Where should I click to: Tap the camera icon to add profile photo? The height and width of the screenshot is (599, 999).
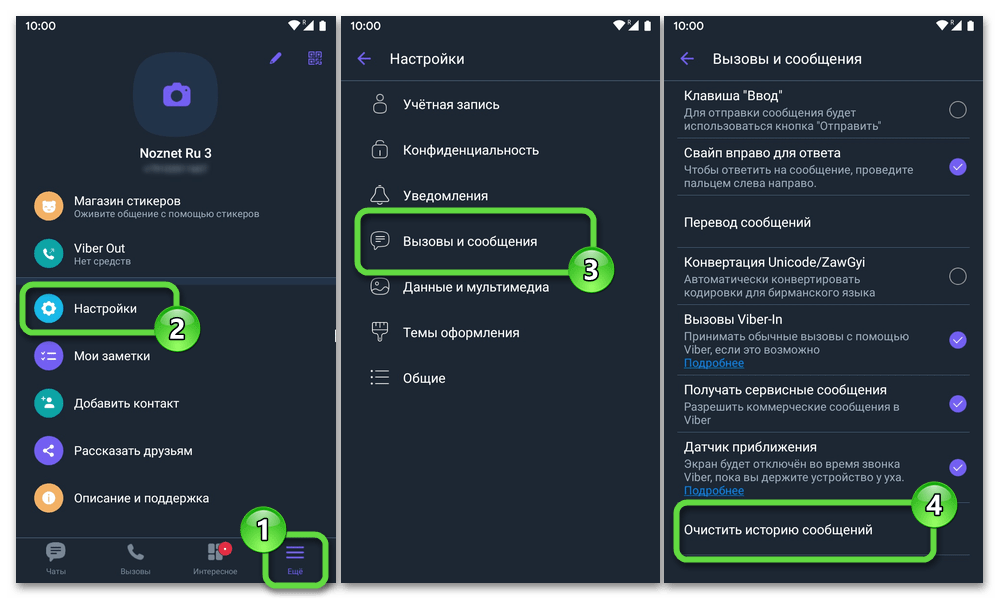point(176,95)
